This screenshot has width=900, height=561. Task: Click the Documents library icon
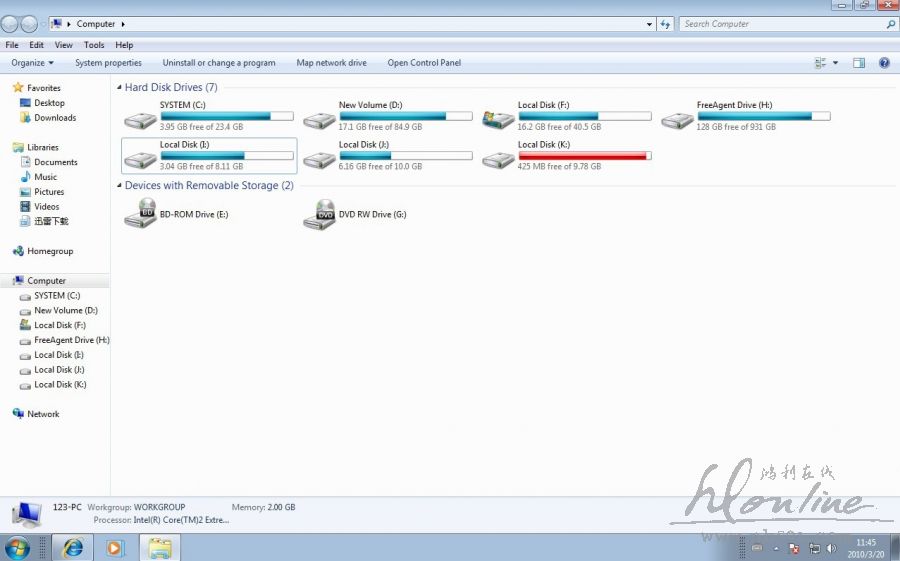tap(25, 162)
